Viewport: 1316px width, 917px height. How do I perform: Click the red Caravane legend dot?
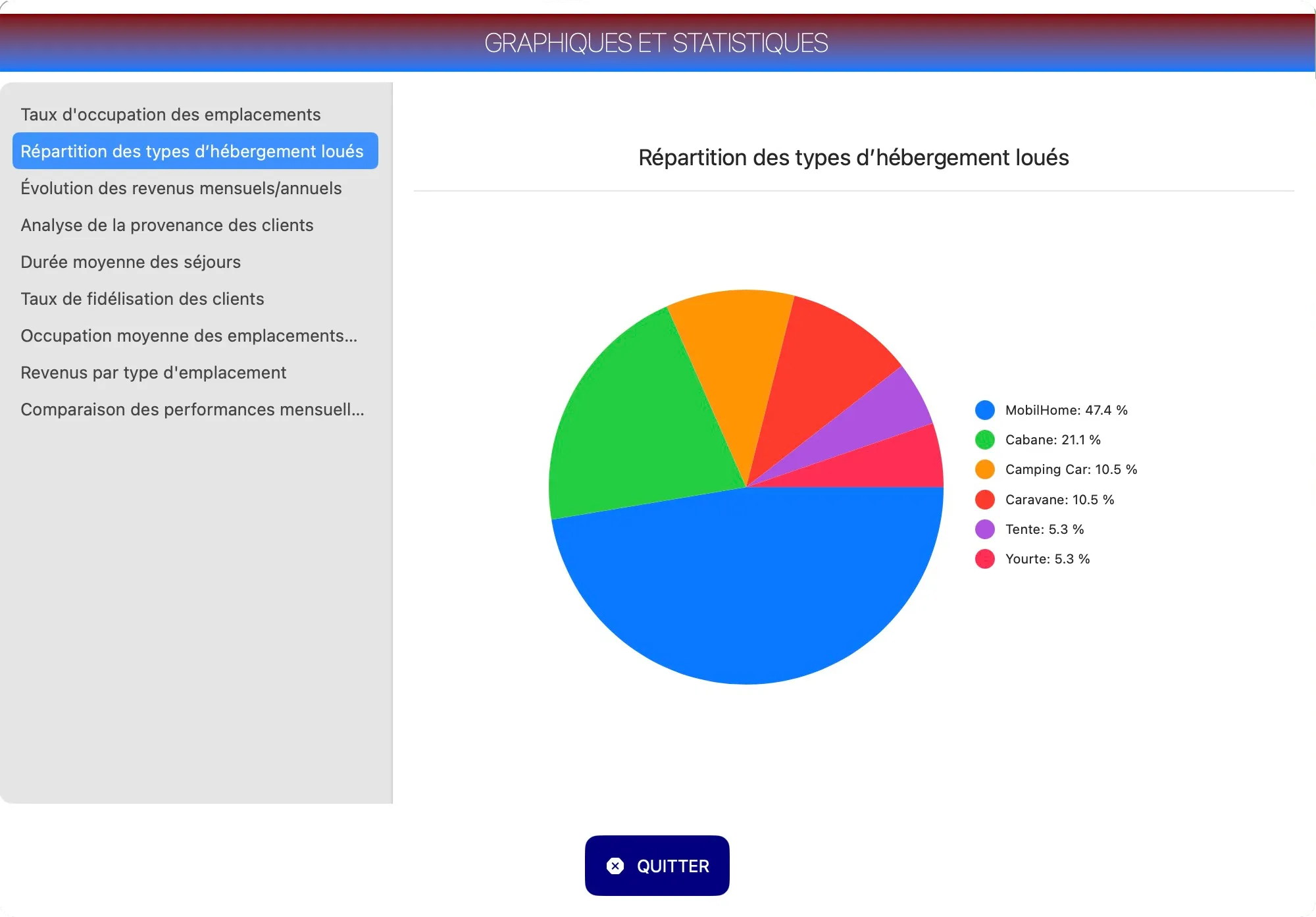985,500
